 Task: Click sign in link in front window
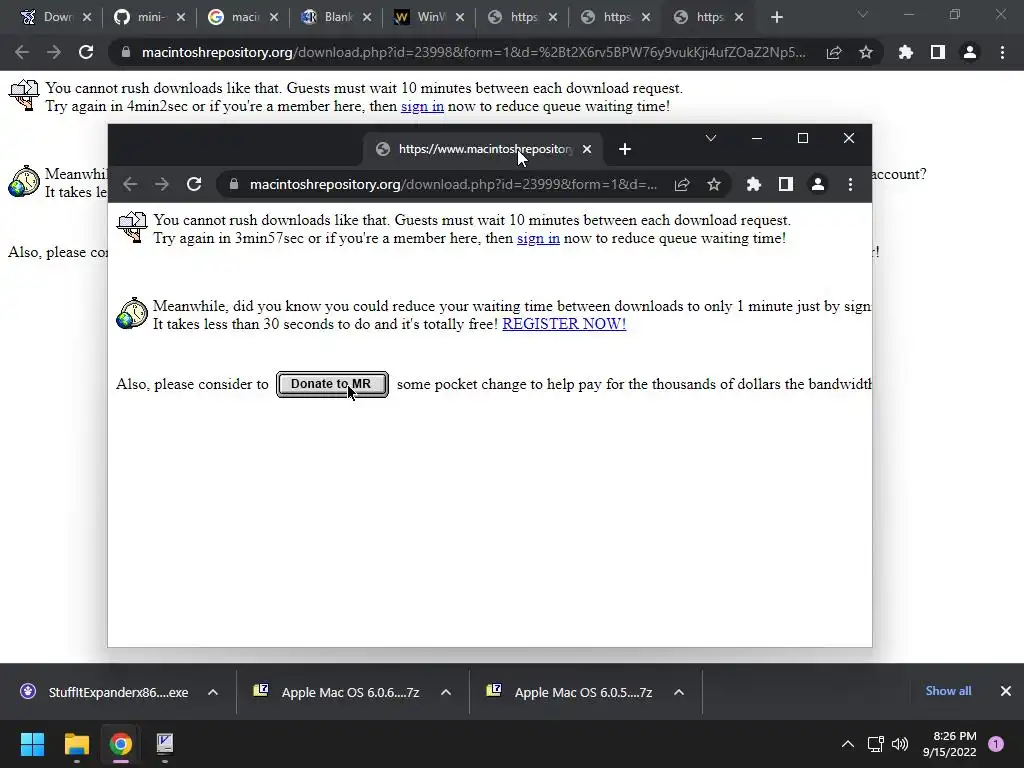tap(538, 238)
